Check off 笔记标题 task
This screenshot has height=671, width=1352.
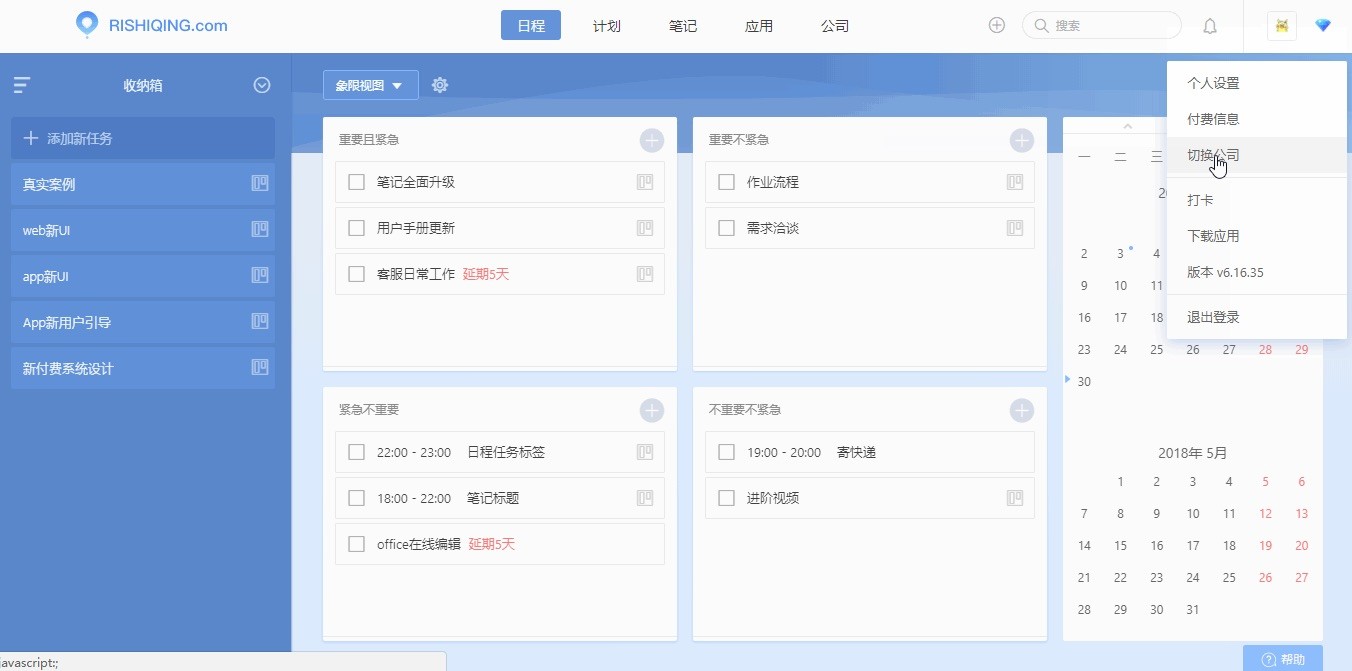(x=356, y=498)
